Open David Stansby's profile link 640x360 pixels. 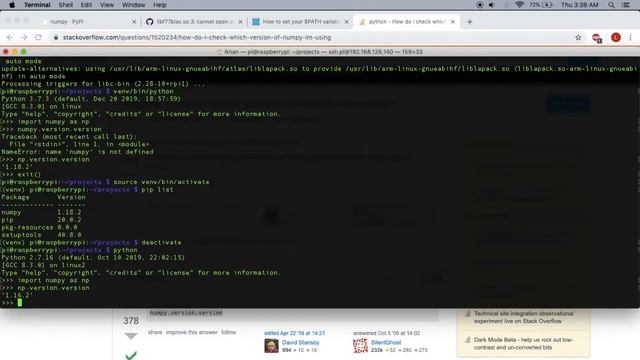pos(300,342)
